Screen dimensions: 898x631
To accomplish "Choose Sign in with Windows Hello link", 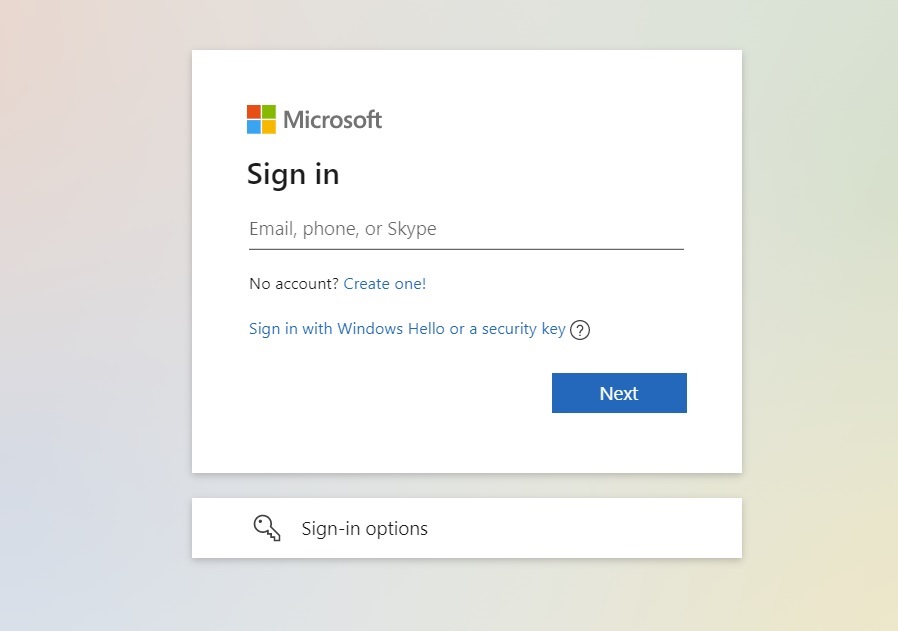I will [407, 329].
